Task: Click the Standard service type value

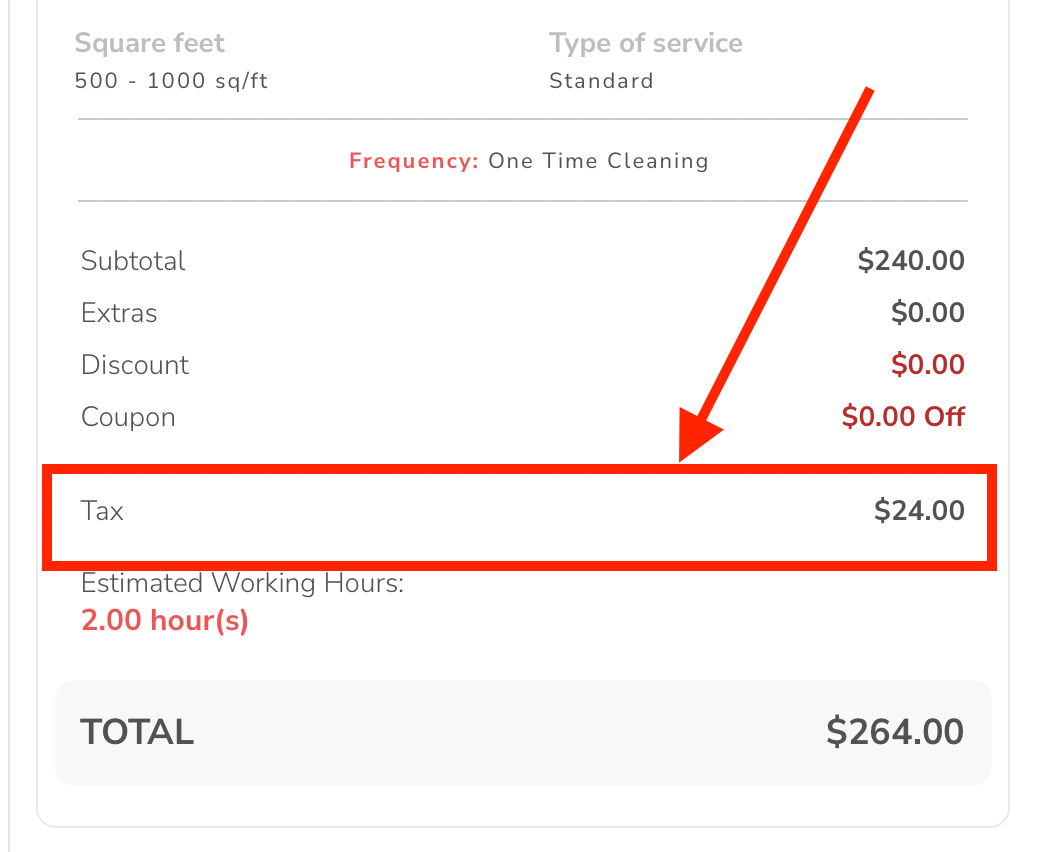Action: (601, 81)
